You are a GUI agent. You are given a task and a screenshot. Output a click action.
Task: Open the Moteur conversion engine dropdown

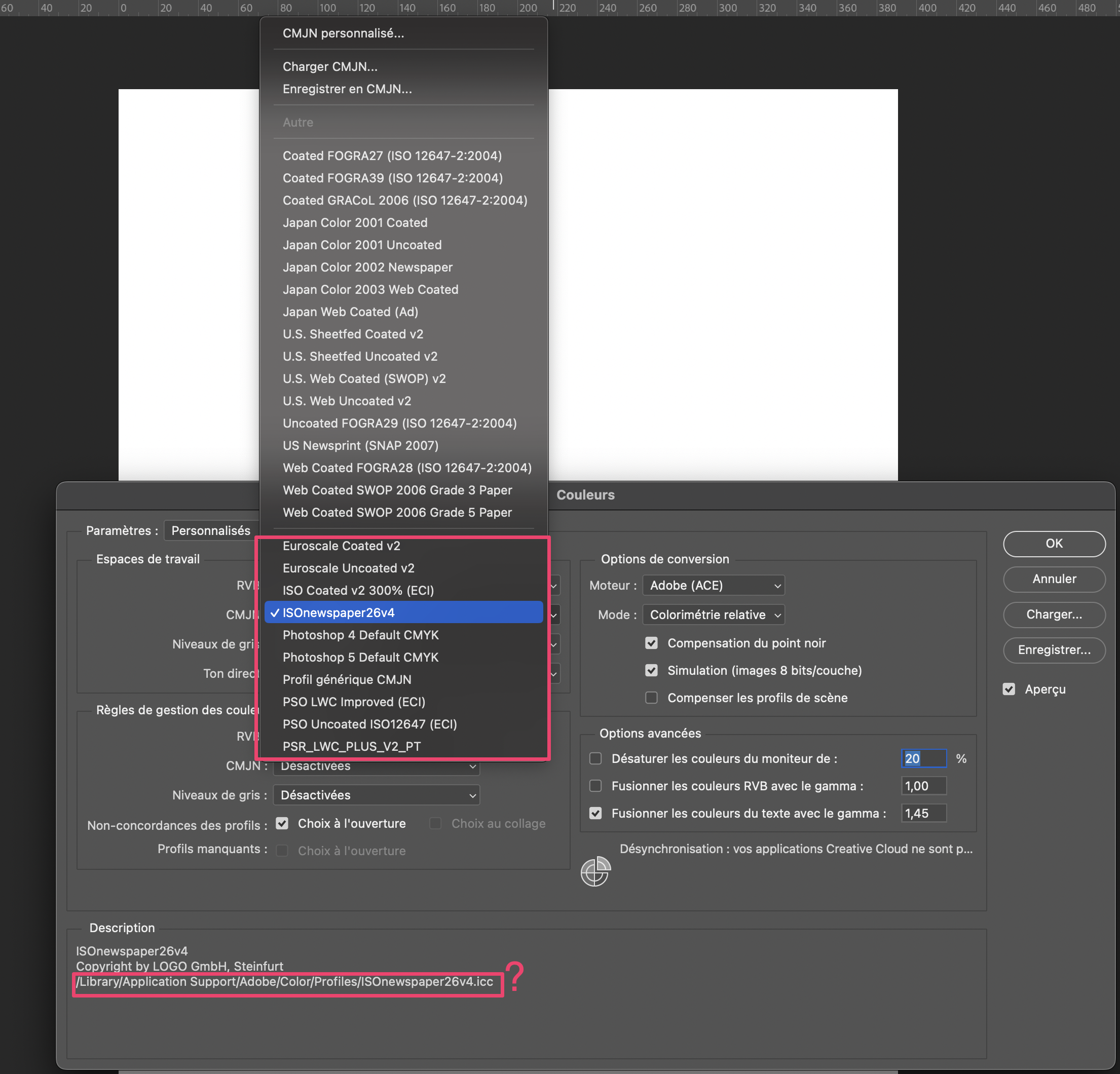713,585
